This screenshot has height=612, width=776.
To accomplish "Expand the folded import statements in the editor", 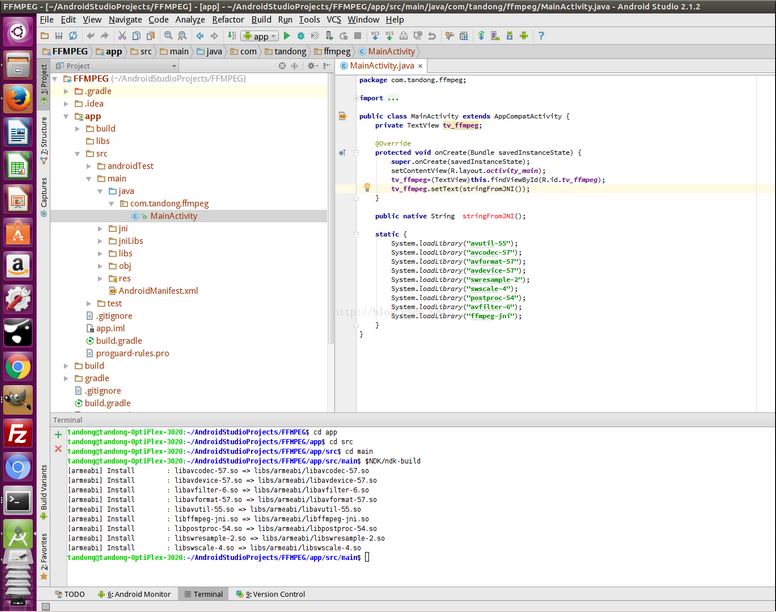I will click(x=356, y=98).
